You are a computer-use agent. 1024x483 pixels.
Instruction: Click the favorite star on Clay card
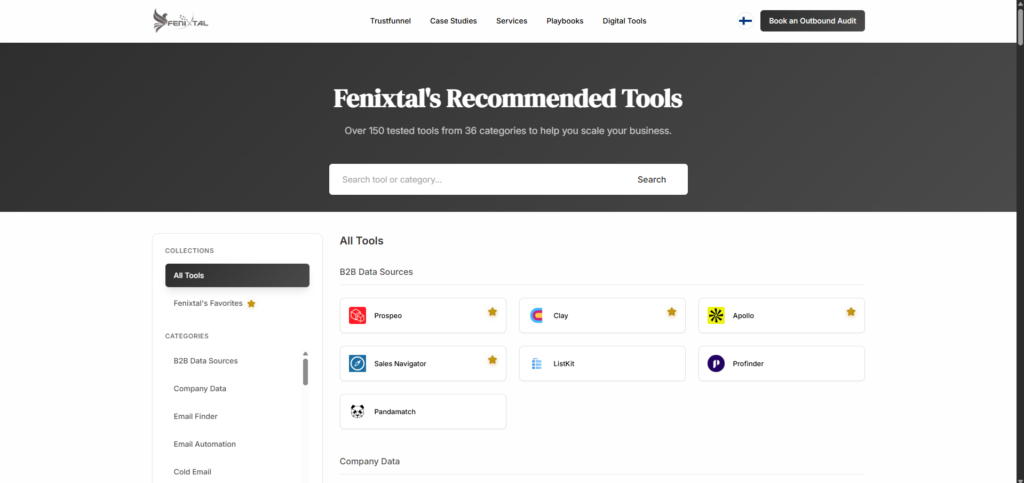tap(671, 312)
